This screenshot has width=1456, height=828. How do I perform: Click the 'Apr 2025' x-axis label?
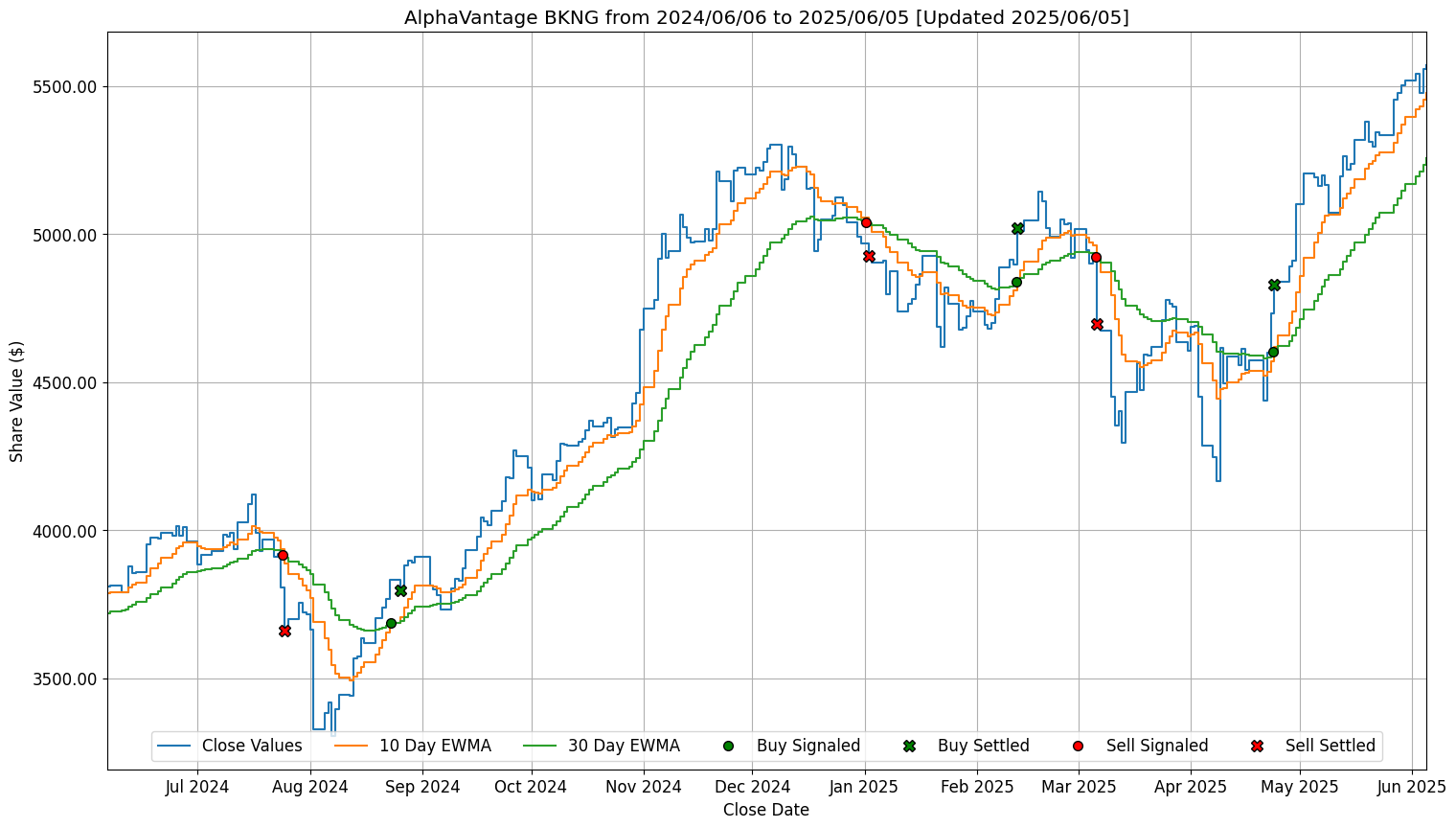[x=1192, y=787]
